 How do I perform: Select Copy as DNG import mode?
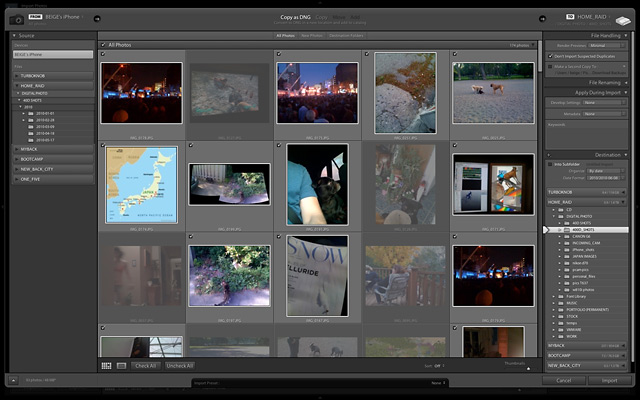point(295,17)
